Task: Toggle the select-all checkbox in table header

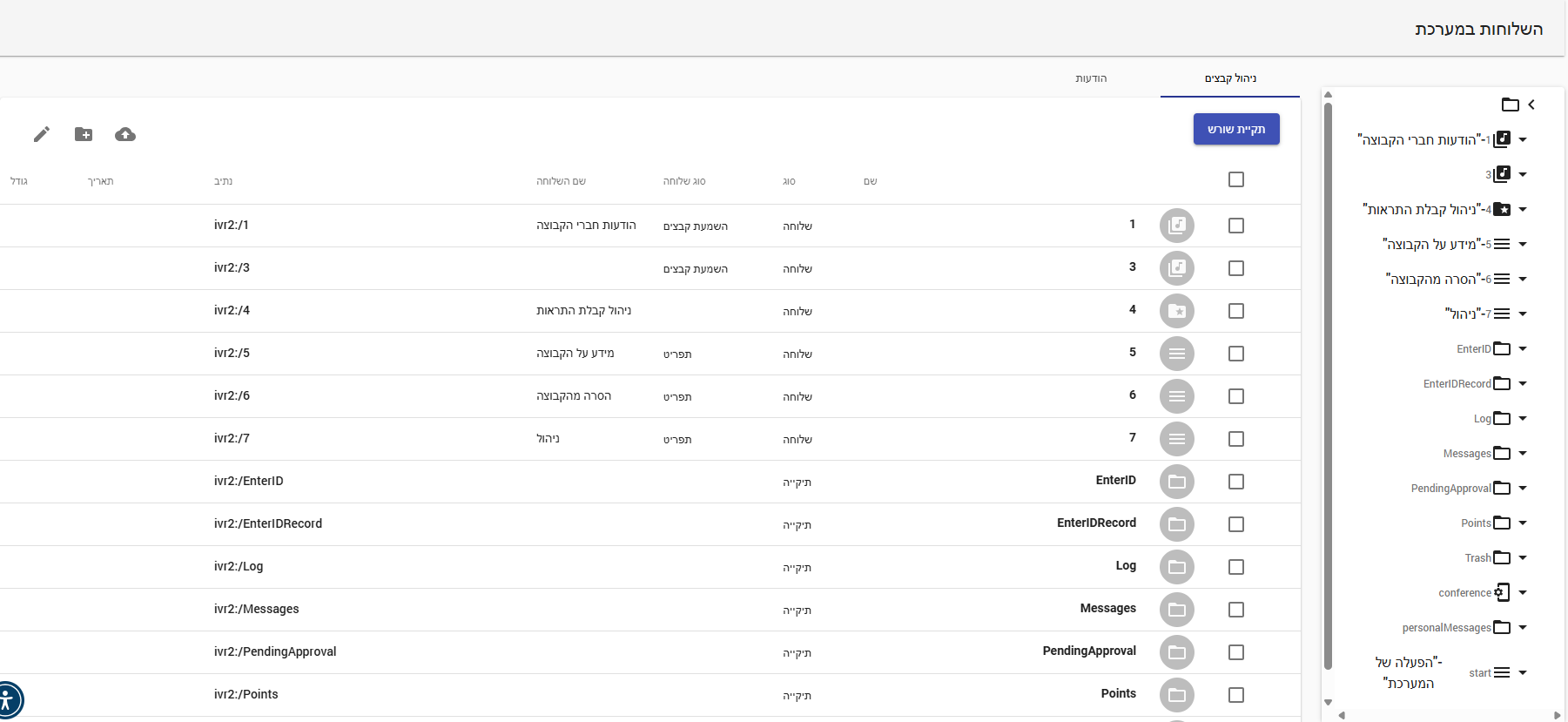Action: (1235, 179)
